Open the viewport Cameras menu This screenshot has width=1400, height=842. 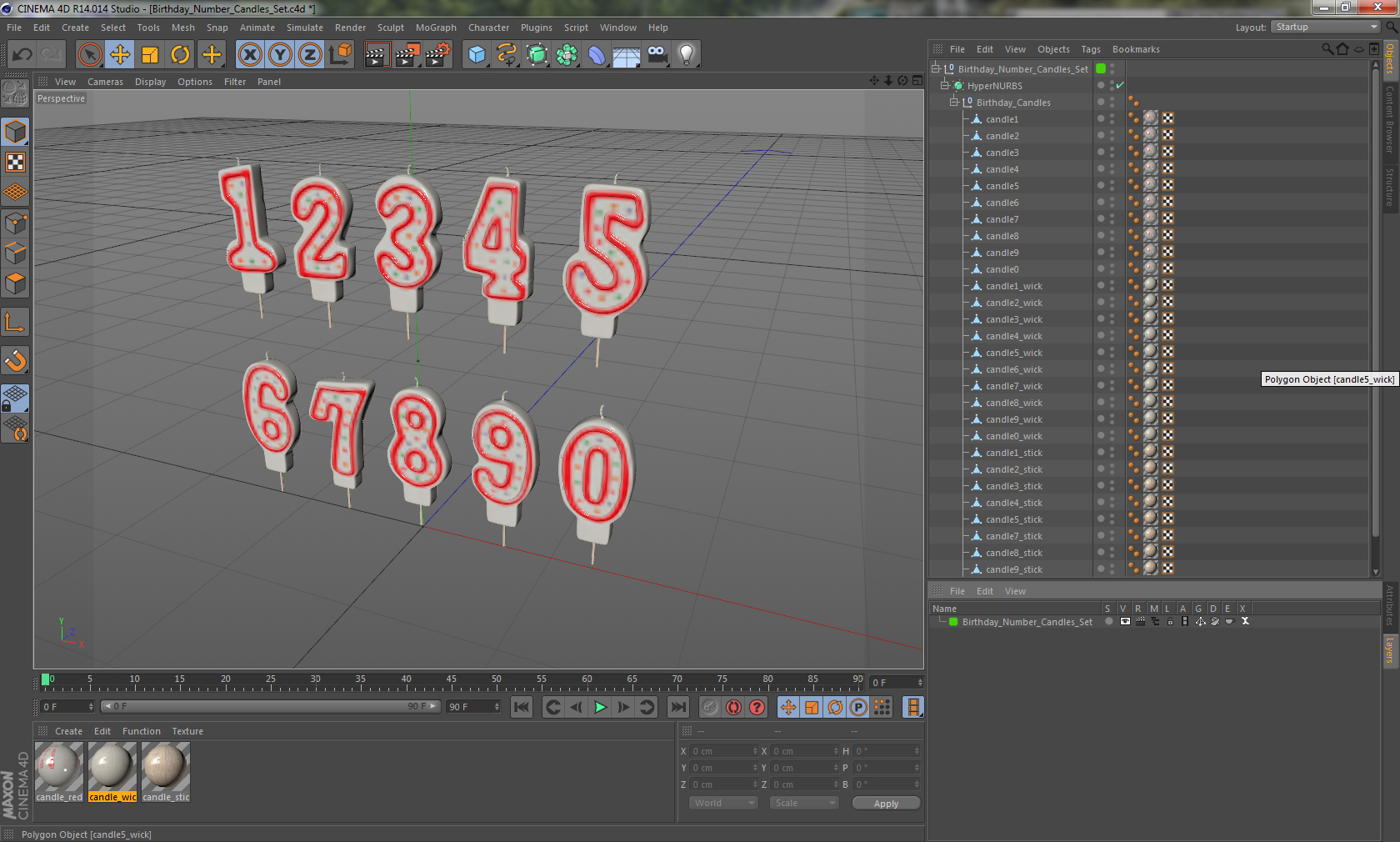(x=105, y=82)
